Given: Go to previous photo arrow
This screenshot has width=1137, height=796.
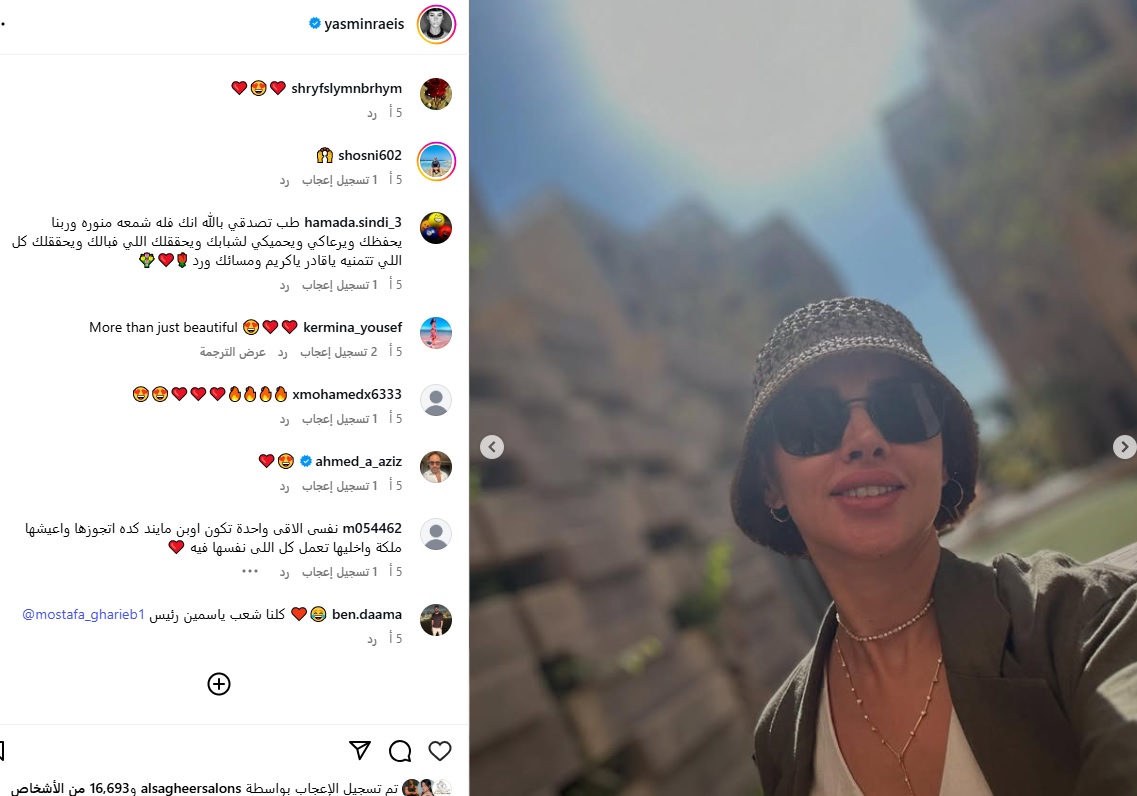Looking at the screenshot, I should point(492,447).
